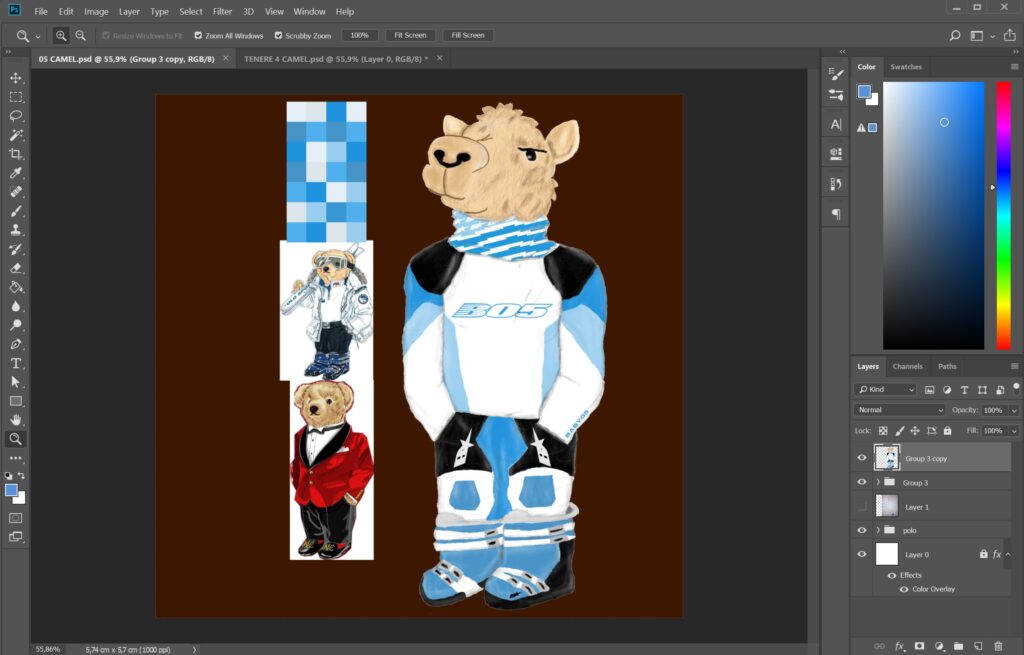Image resolution: width=1024 pixels, height=655 pixels.
Task: Select the Crop tool
Action: [16, 154]
